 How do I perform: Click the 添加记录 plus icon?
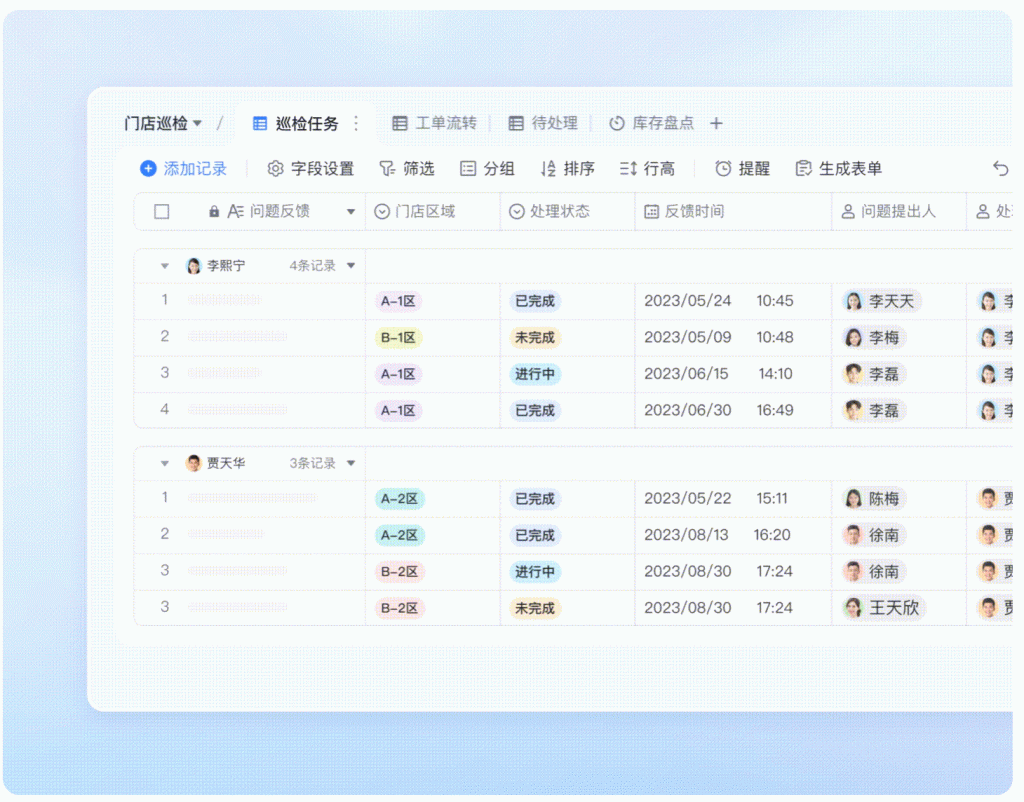coord(148,169)
